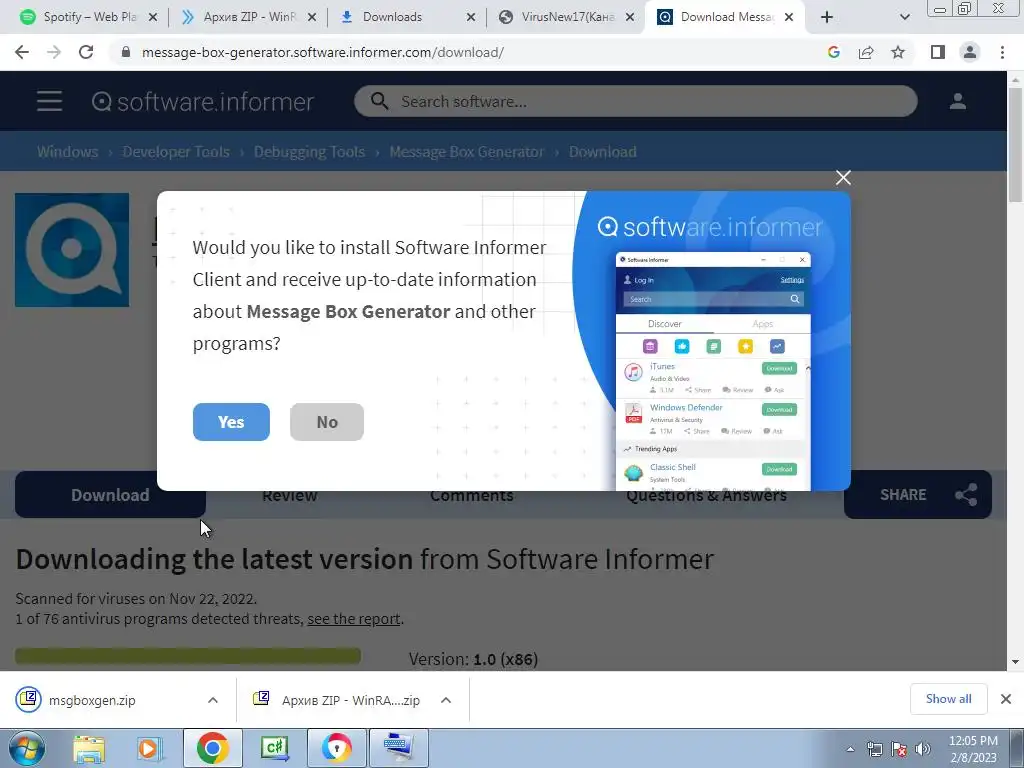Toggle the browser side panel icon
1024x768 pixels.
[938, 52]
